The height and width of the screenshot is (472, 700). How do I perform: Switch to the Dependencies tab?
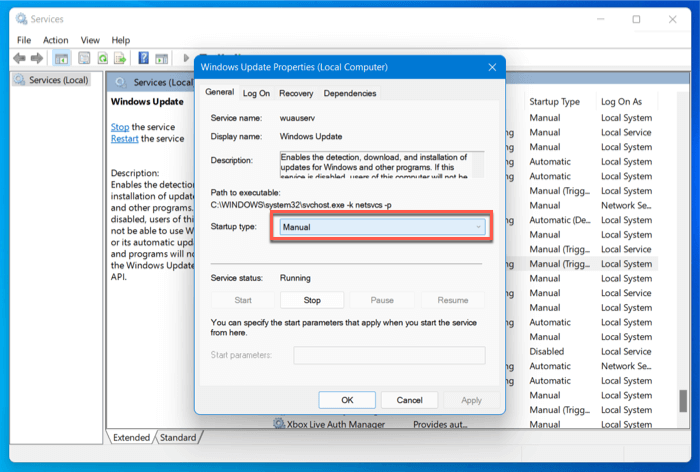coord(350,93)
